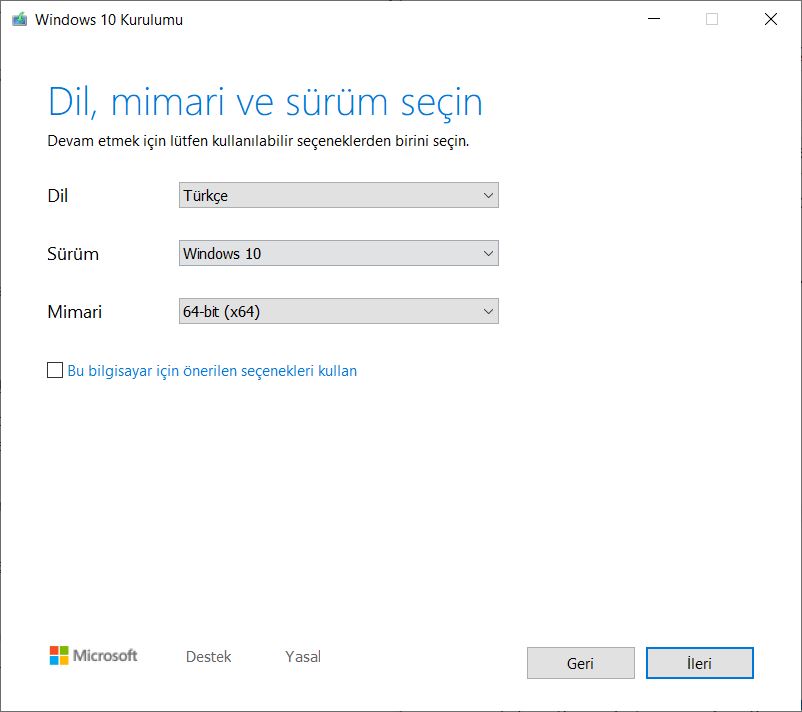
Task: Click the 'Bu bilgisayar için önerilen seçenekleri kullan' label
Action: (x=212, y=371)
